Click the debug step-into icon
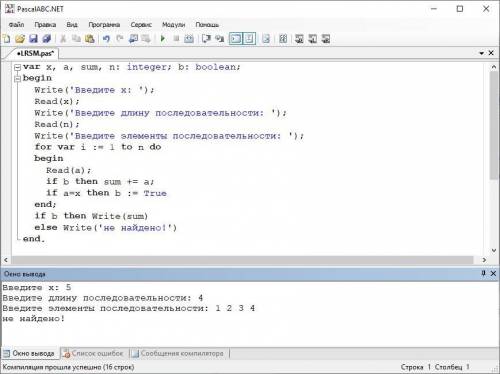This screenshot has height=374, width=500. point(299,39)
